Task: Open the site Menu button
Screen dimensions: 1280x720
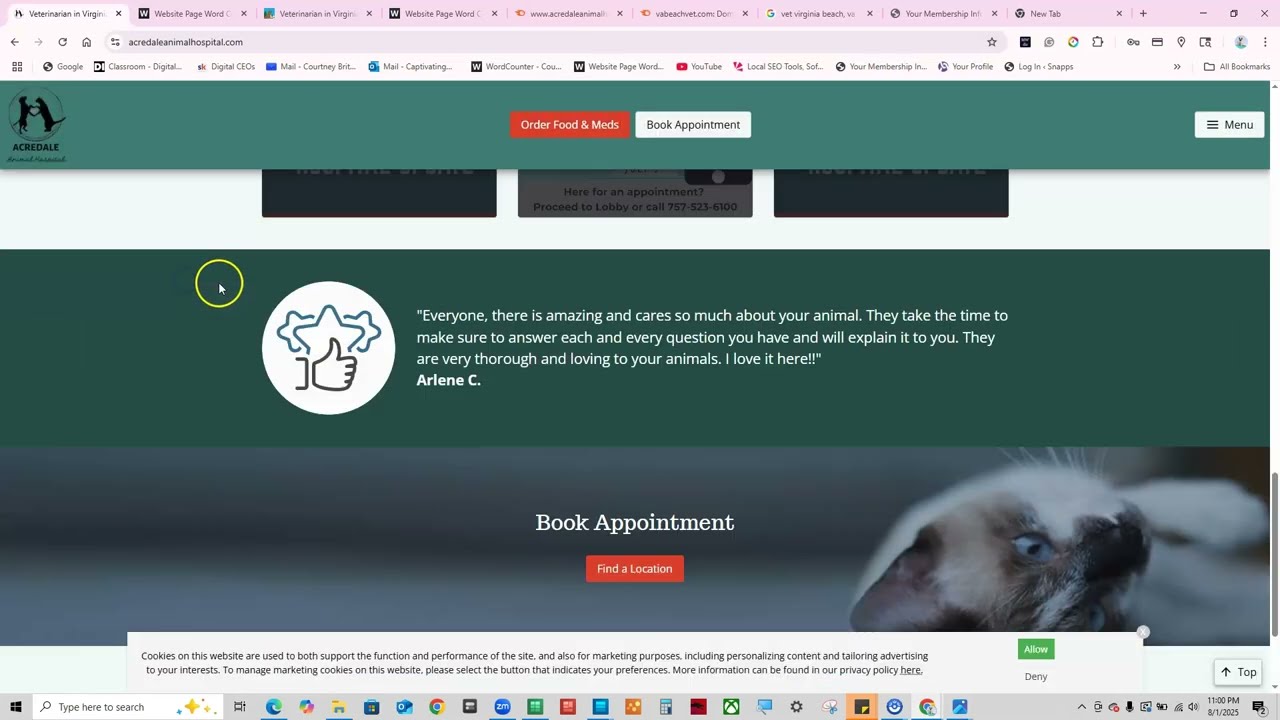Action: (1229, 125)
